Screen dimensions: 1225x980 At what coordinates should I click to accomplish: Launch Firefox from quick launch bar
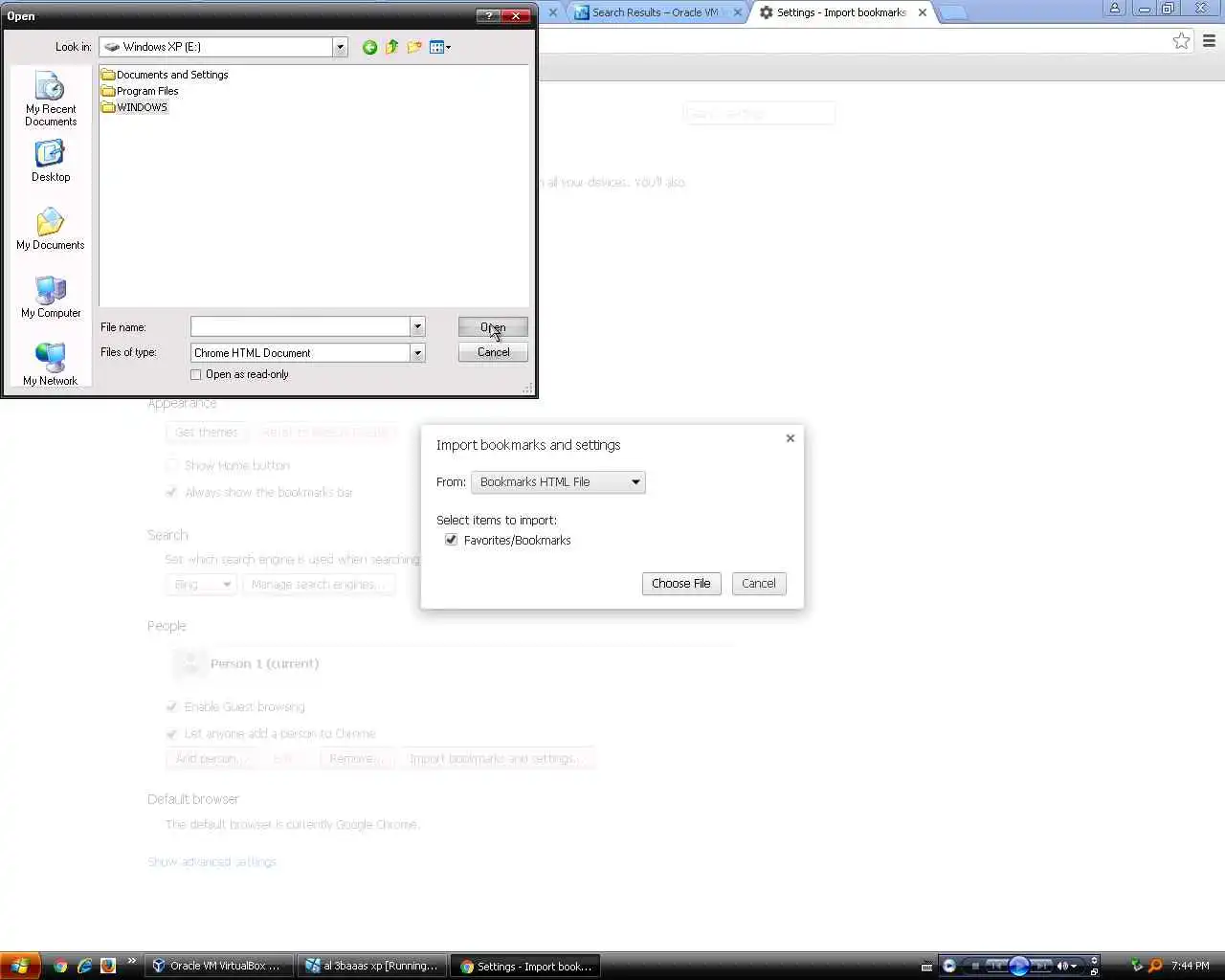tap(108, 967)
